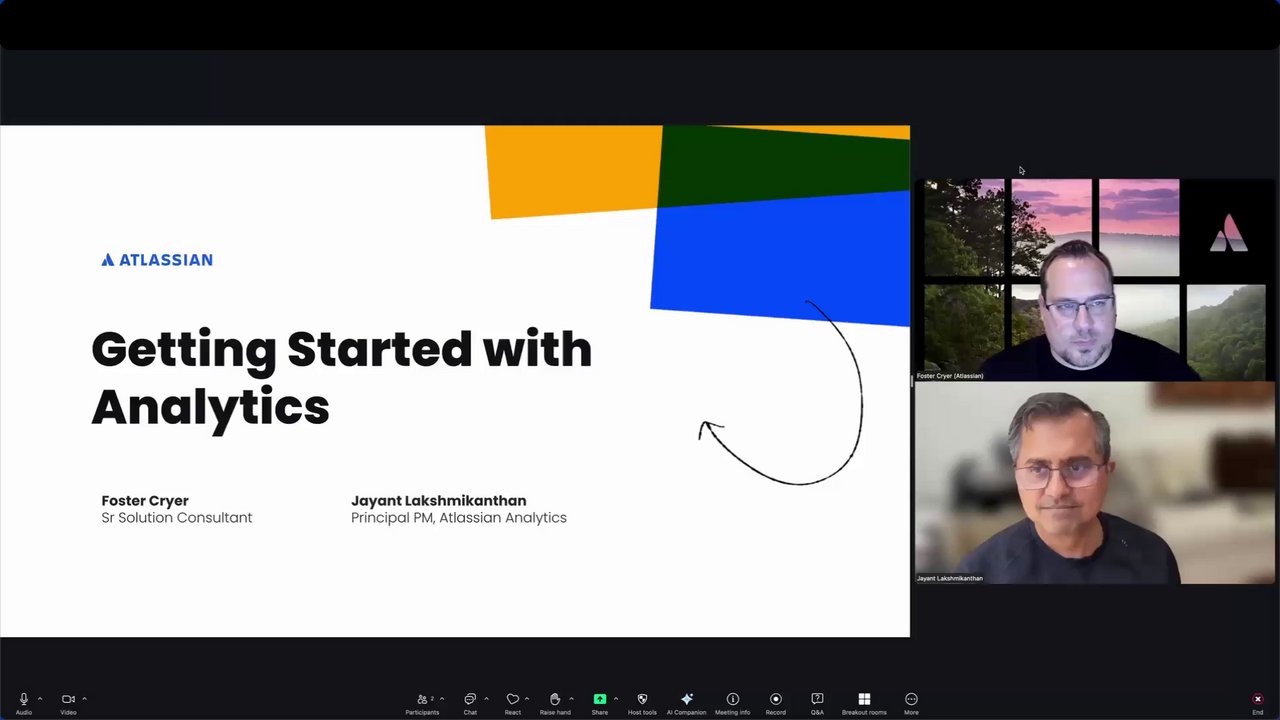Viewport: 1280px width, 720px height.
Task: Expand the React options caret
Action: tap(529, 699)
